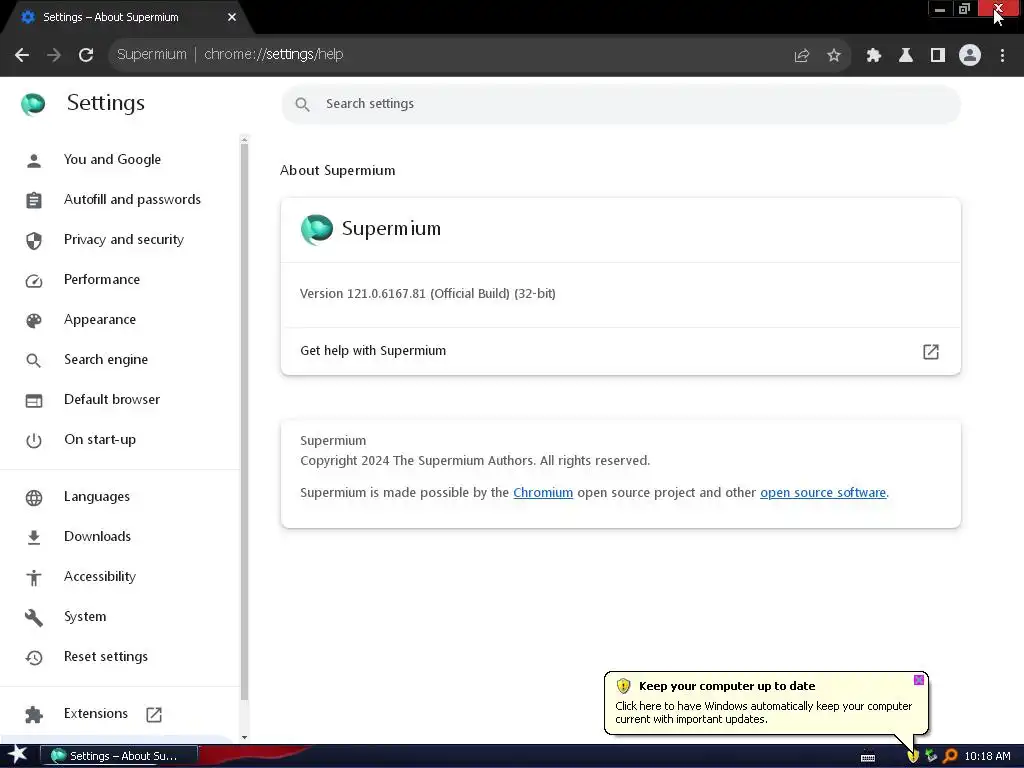Viewport: 1024px width, 768px height.
Task: Click the keyboard icon in the taskbar
Action: (x=868, y=757)
